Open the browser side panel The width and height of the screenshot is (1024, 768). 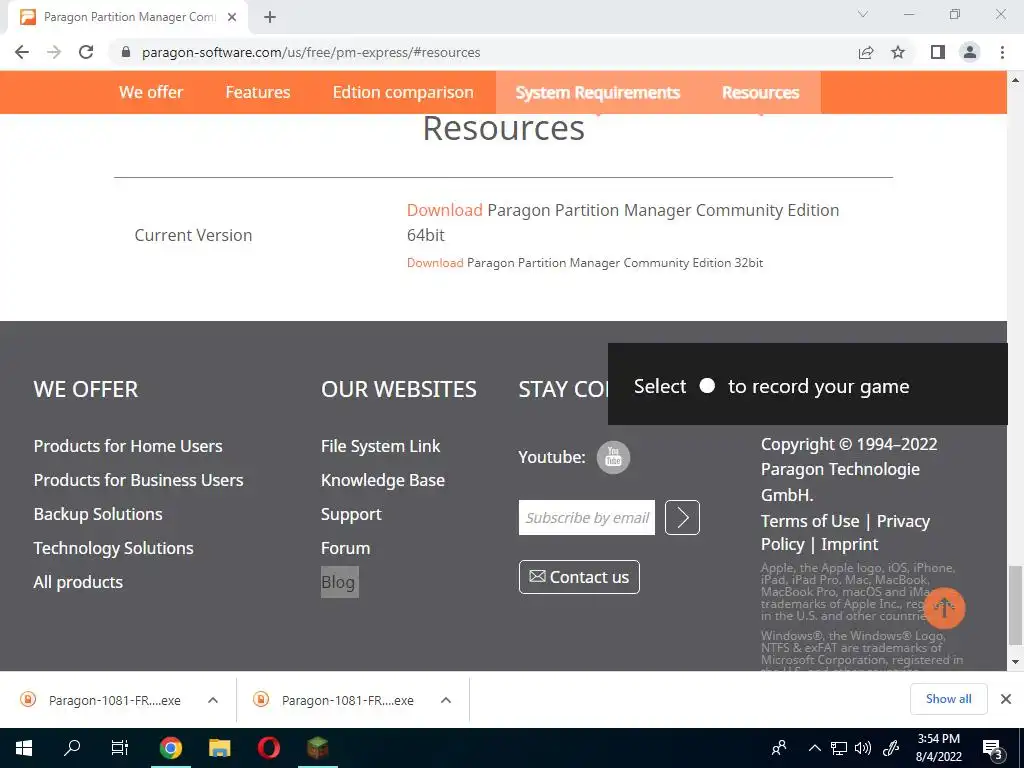tap(937, 52)
